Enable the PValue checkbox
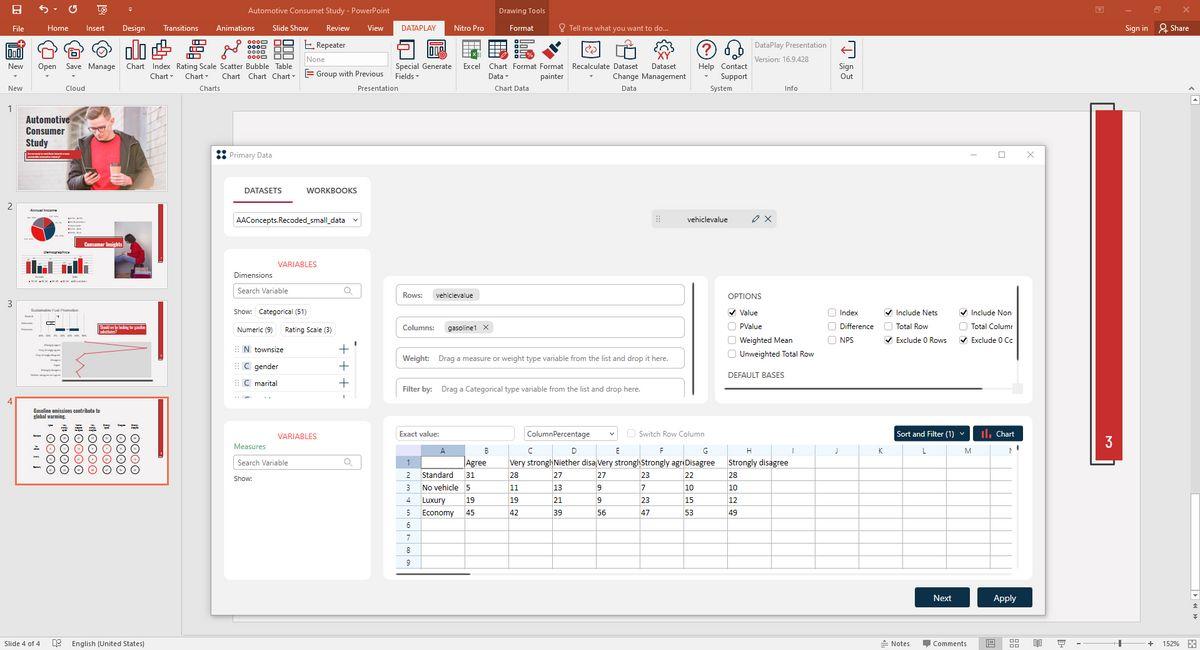The height and width of the screenshot is (650, 1200). point(732,326)
